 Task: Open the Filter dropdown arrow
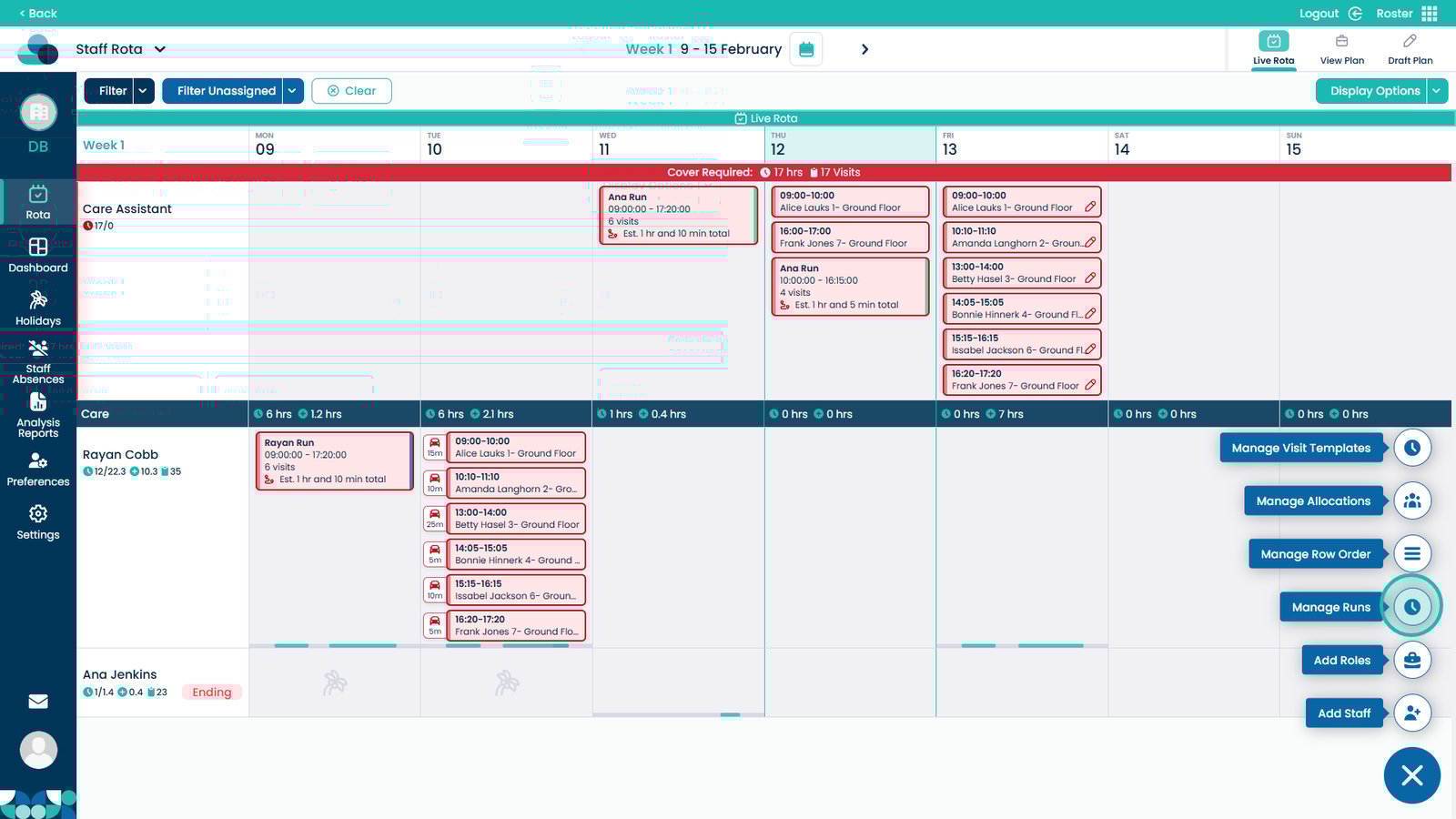143,91
